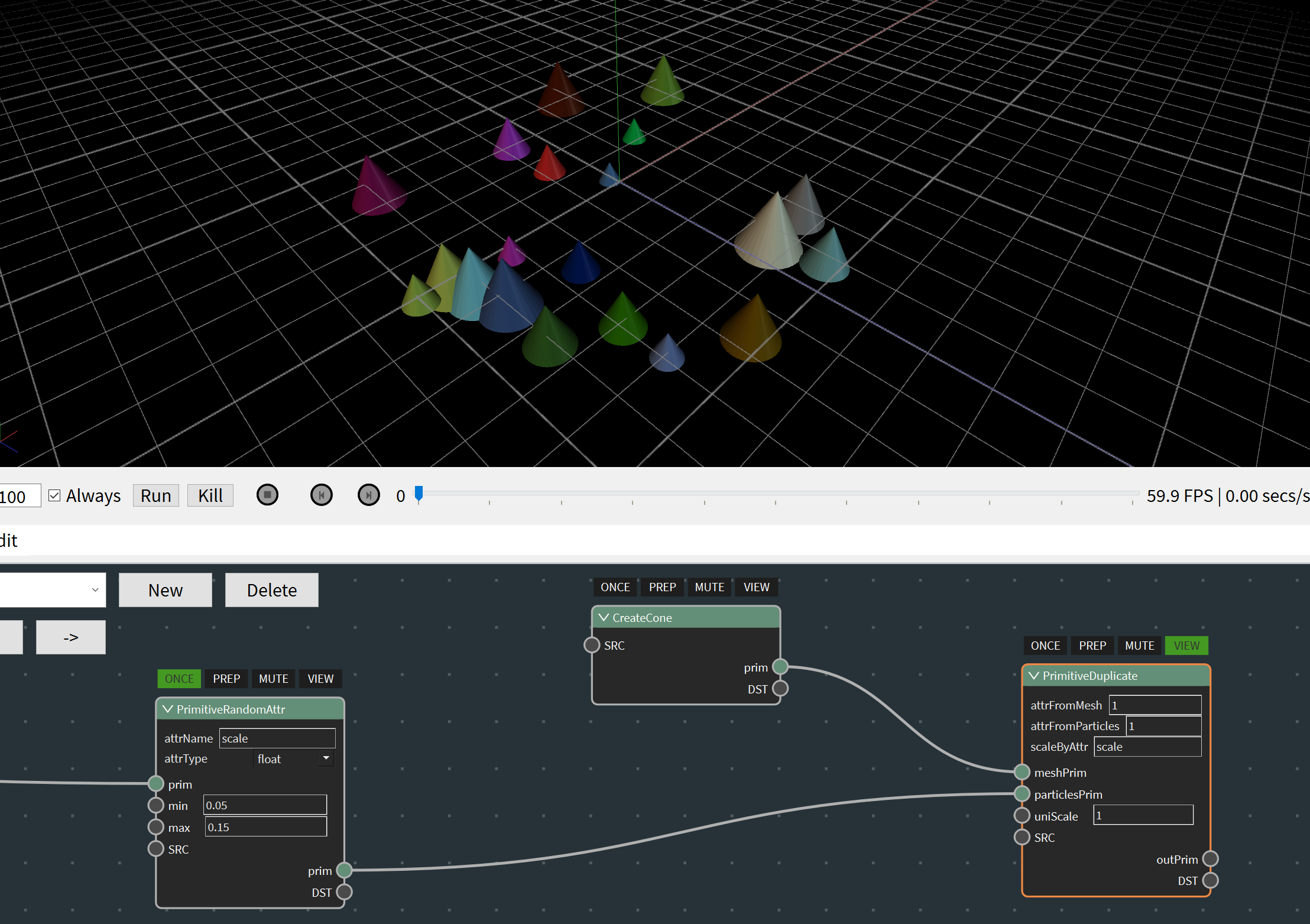1310x924 pixels.
Task: Toggle the Always checkbox
Action: [54, 495]
